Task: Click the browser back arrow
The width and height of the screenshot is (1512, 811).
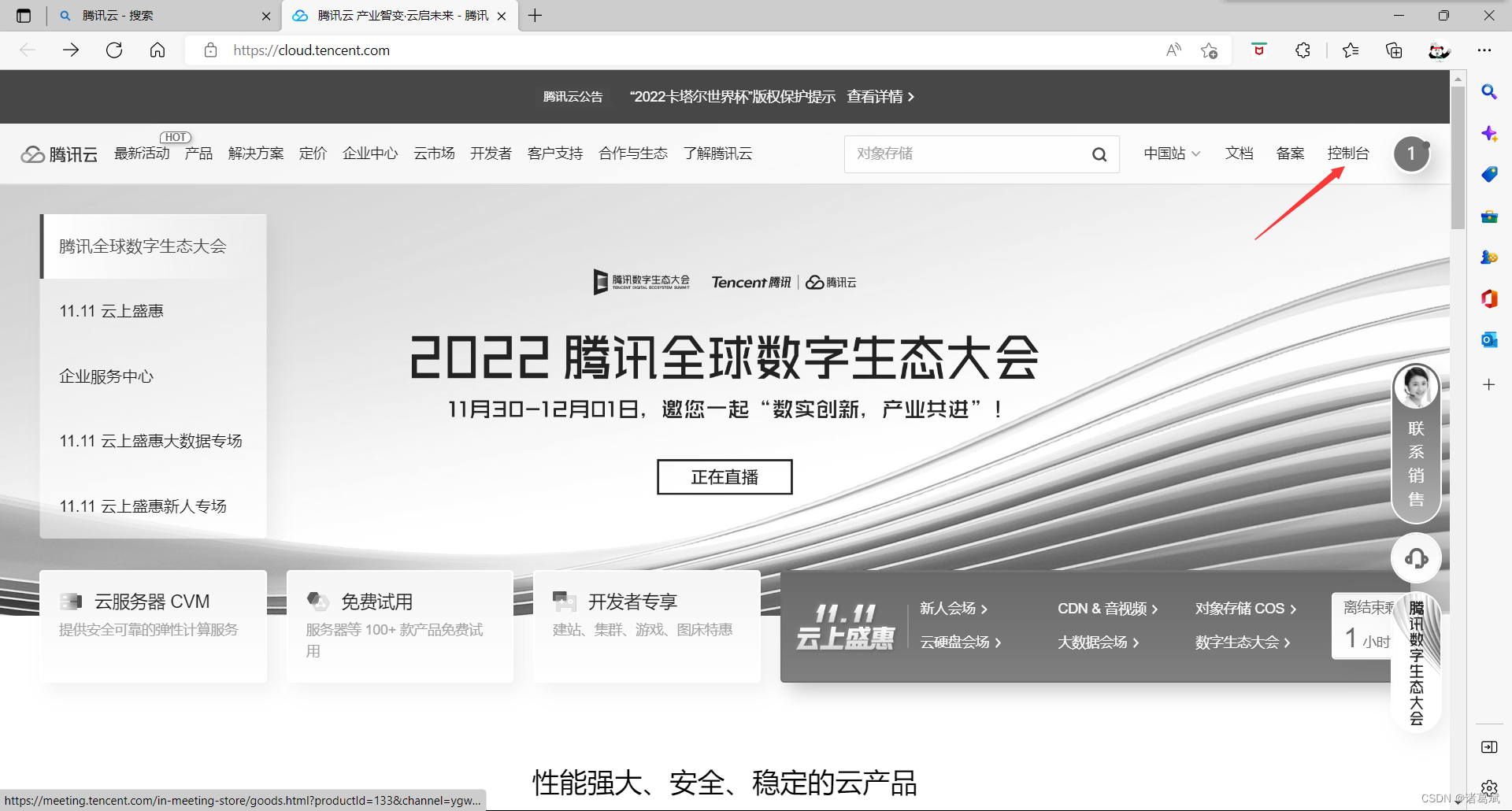Action: pyautogui.click(x=28, y=50)
